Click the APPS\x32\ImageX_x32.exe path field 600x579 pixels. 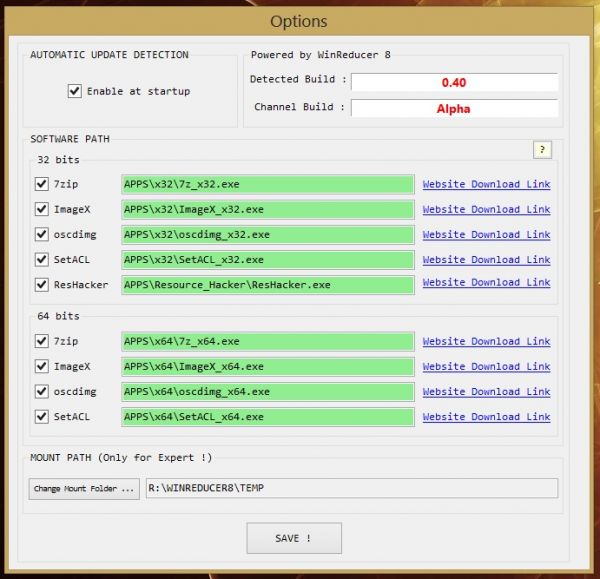[x=268, y=210]
